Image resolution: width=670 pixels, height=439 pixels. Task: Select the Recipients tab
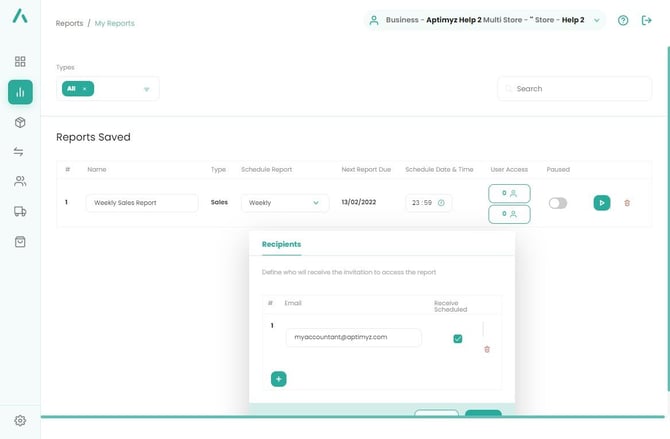[x=281, y=244]
